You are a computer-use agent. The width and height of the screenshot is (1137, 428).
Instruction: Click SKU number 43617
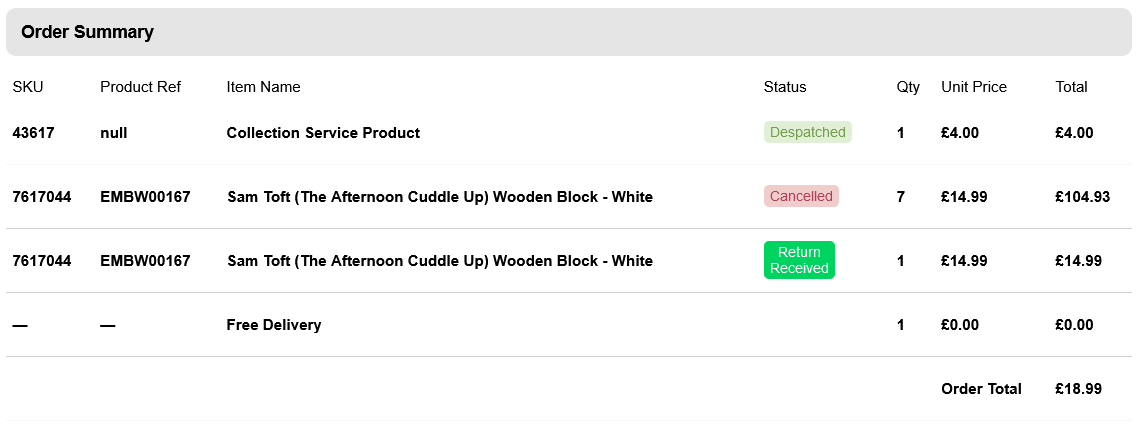pos(33,133)
